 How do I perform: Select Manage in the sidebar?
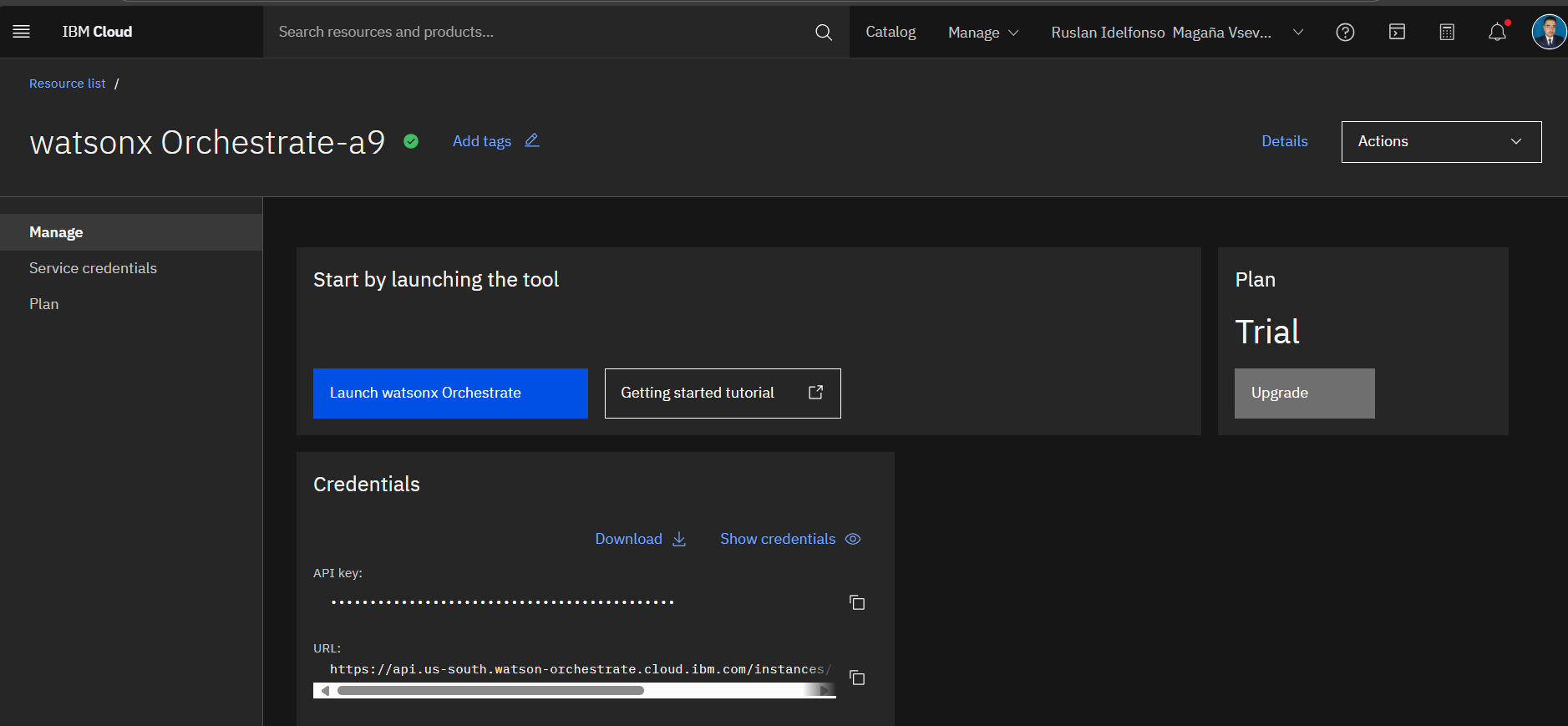coord(131,232)
